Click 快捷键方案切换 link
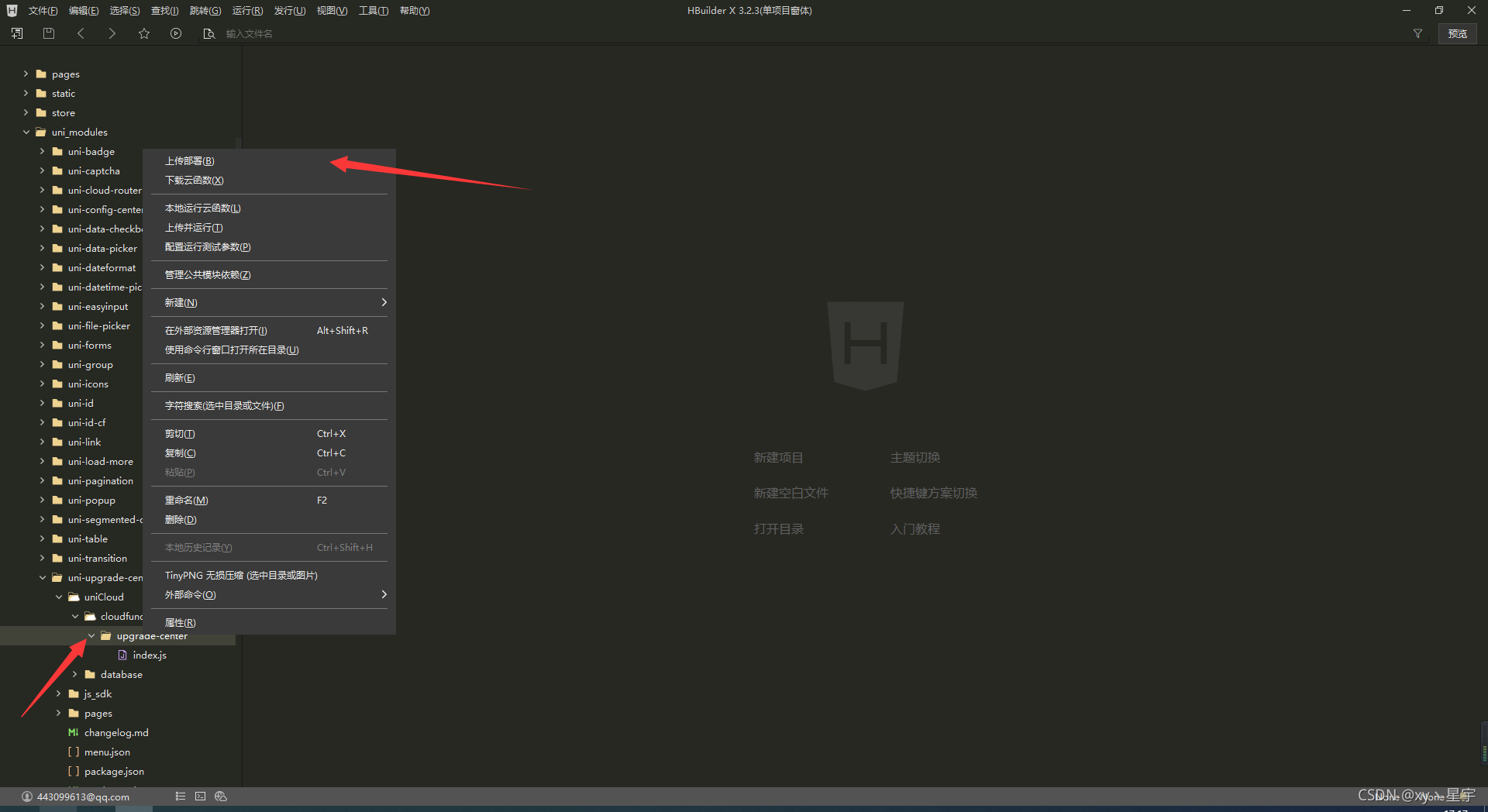Viewport: 1488px width, 812px height. [x=933, y=493]
